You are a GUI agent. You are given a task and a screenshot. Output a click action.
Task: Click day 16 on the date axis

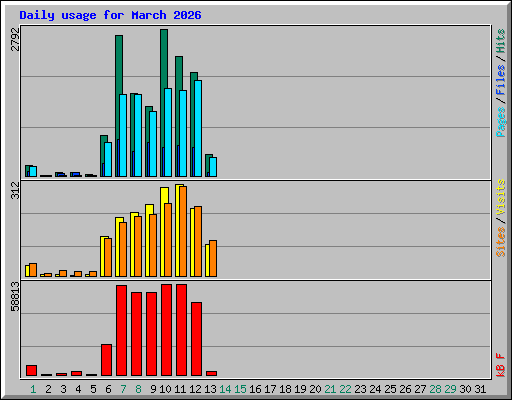point(255,389)
